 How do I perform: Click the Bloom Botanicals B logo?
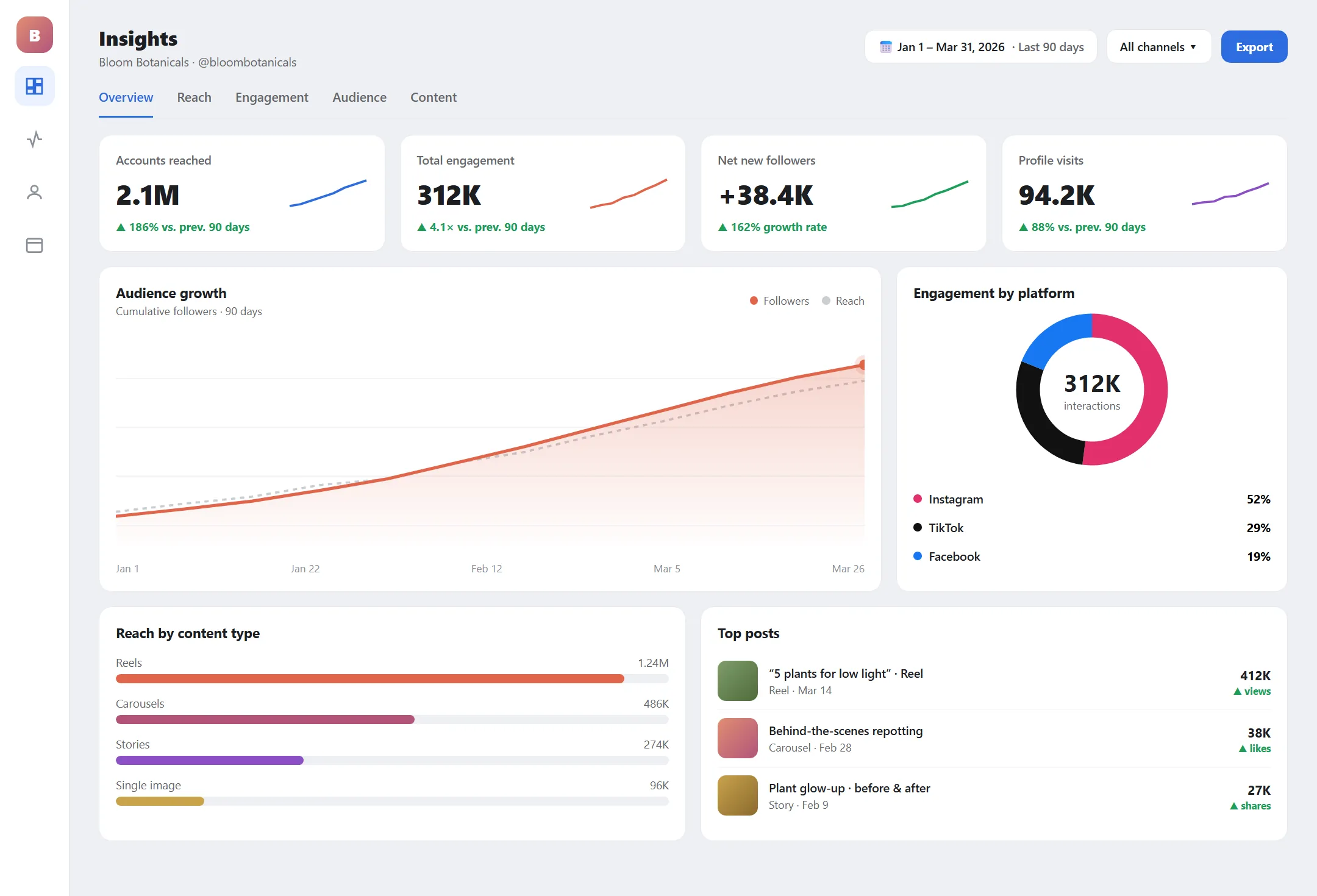(35, 35)
